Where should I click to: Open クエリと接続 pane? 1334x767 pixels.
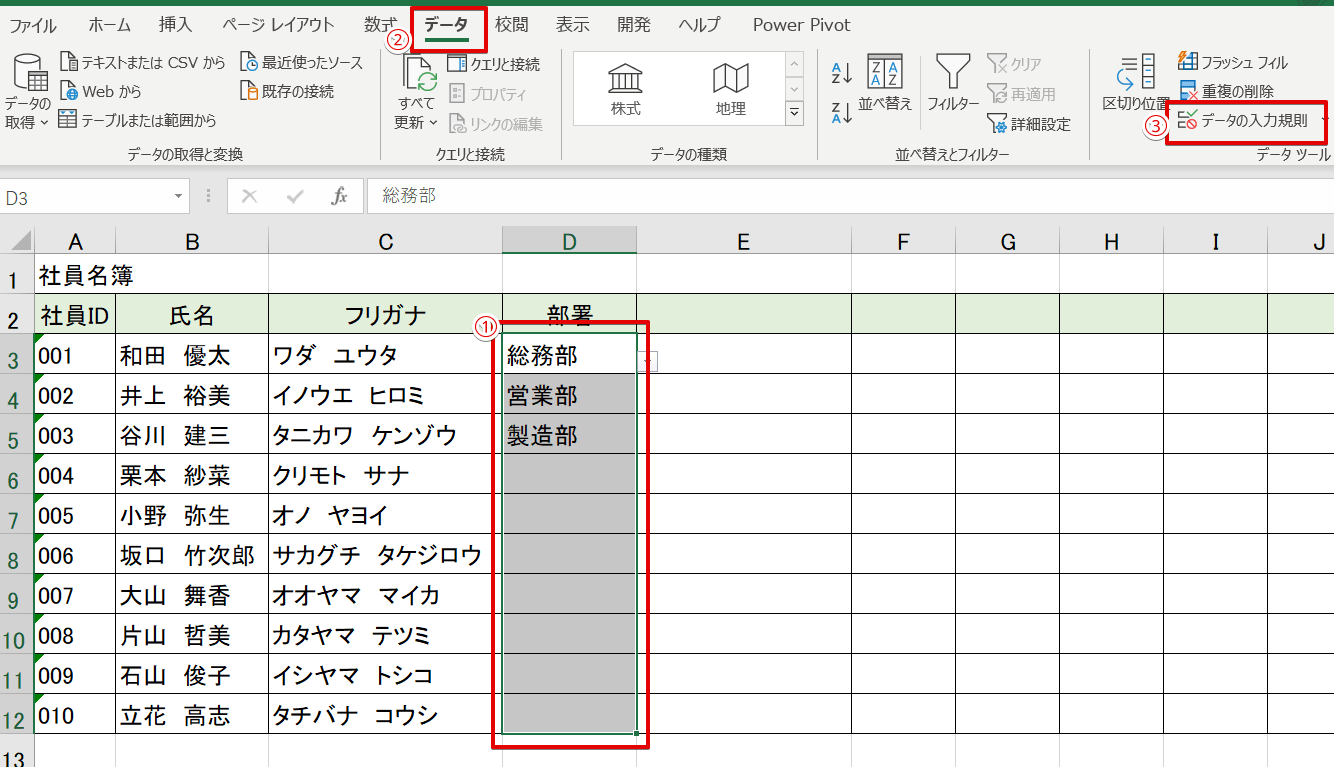point(494,64)
